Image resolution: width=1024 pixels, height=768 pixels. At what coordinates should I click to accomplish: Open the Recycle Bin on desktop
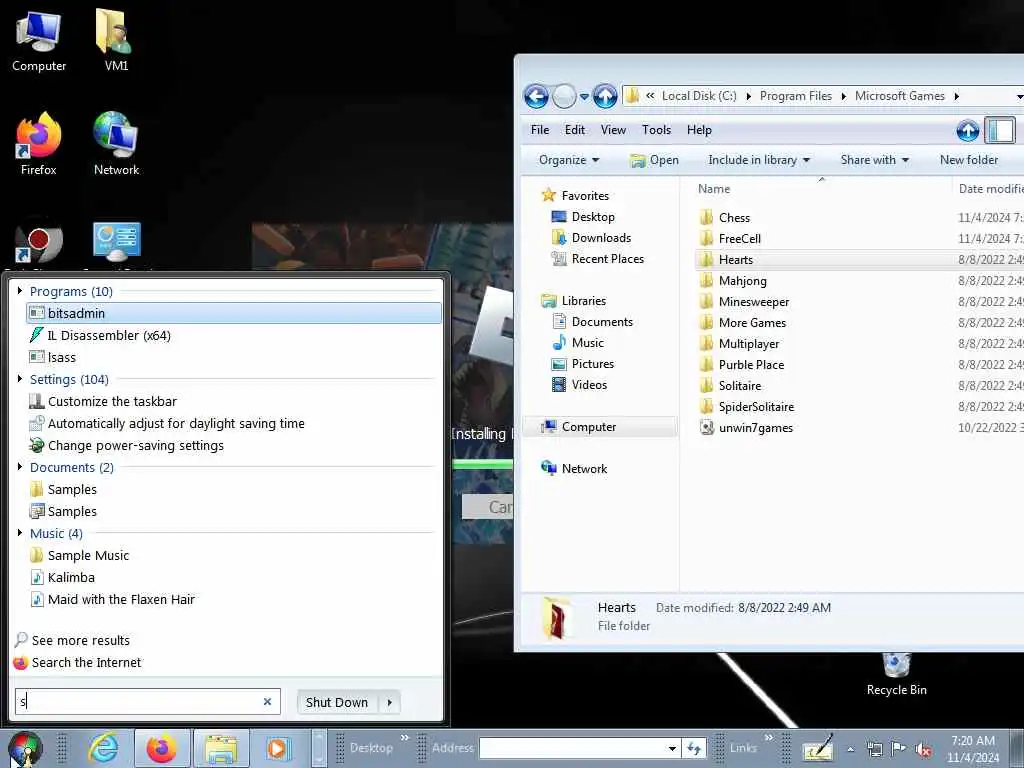[896, 675]
